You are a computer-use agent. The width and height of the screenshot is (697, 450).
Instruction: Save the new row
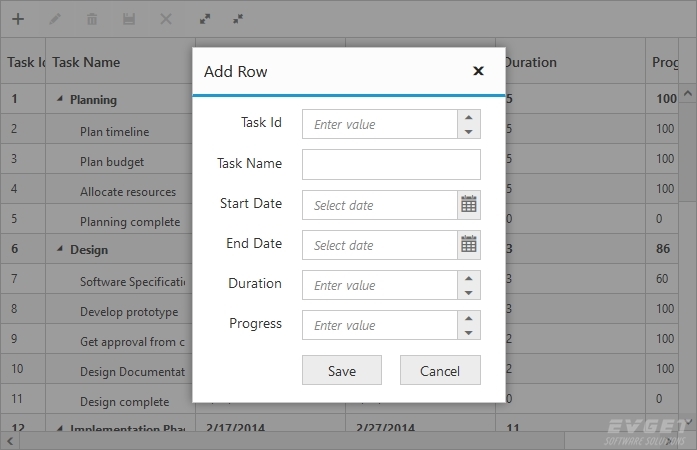click(x=342, y=370)
